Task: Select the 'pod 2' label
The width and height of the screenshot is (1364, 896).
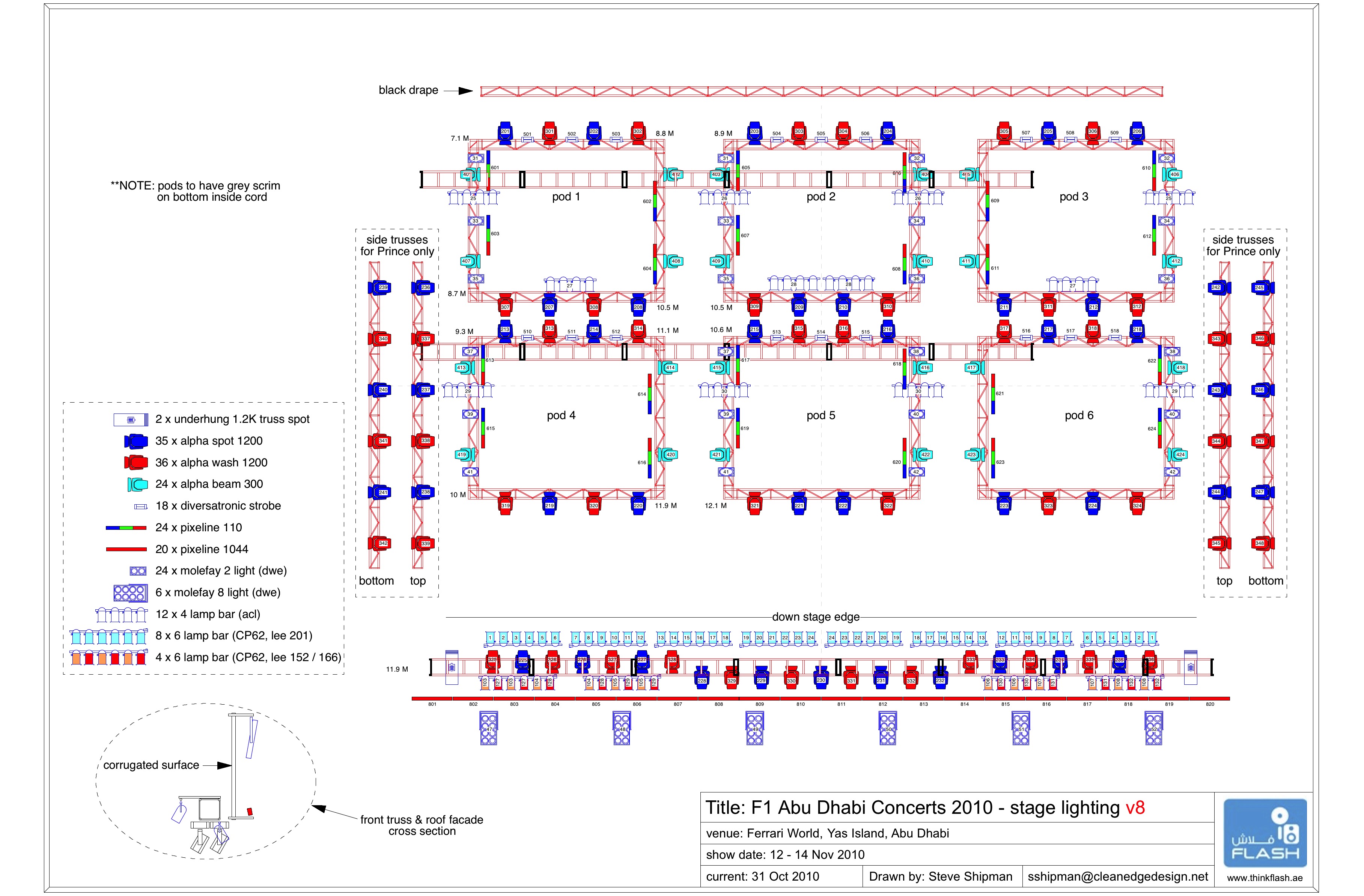Action: tap(821, 197)
